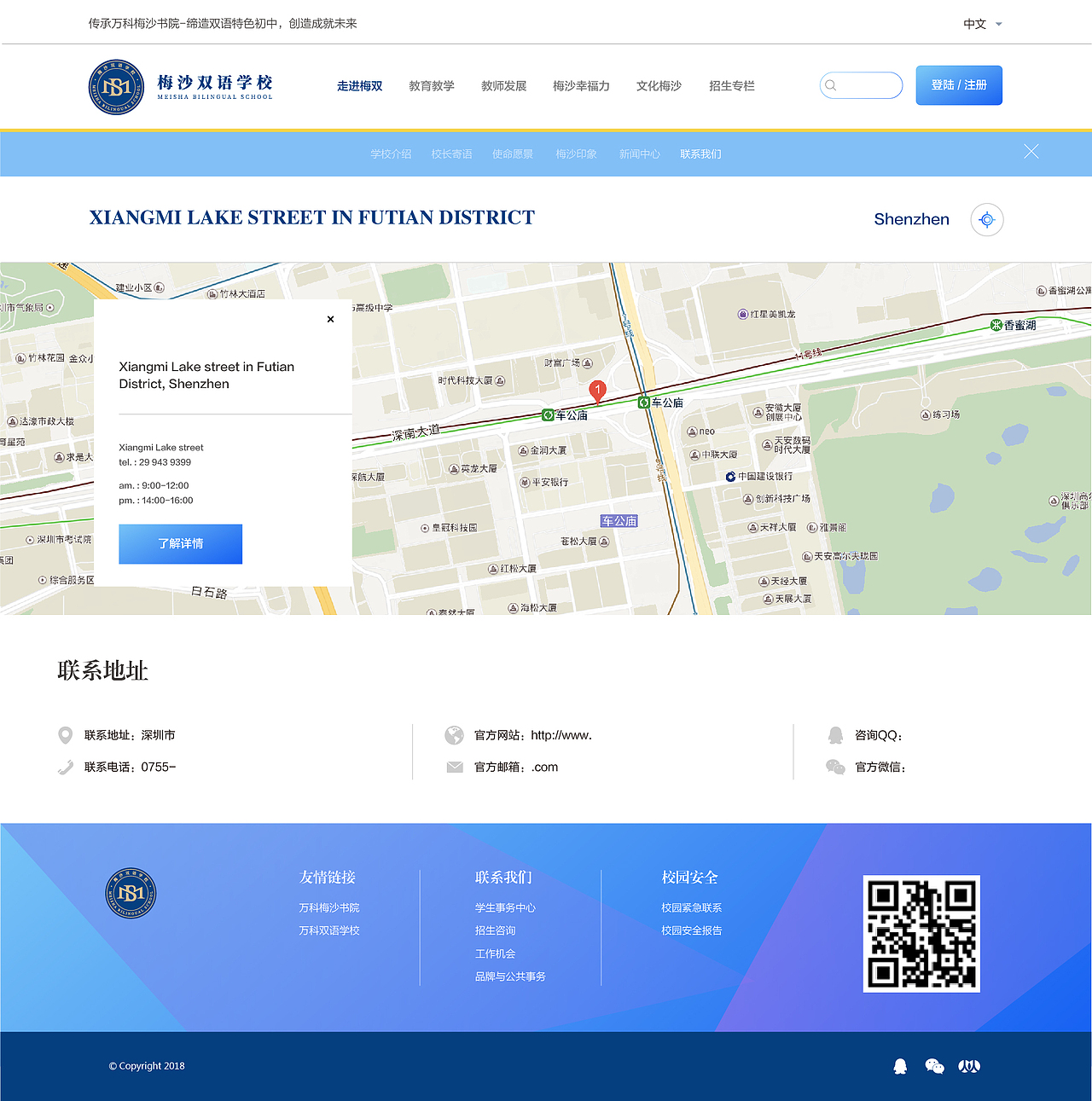Select 新闻中心 in the sub-navigation
The image size is (1092, 1101).
(640, 154)
